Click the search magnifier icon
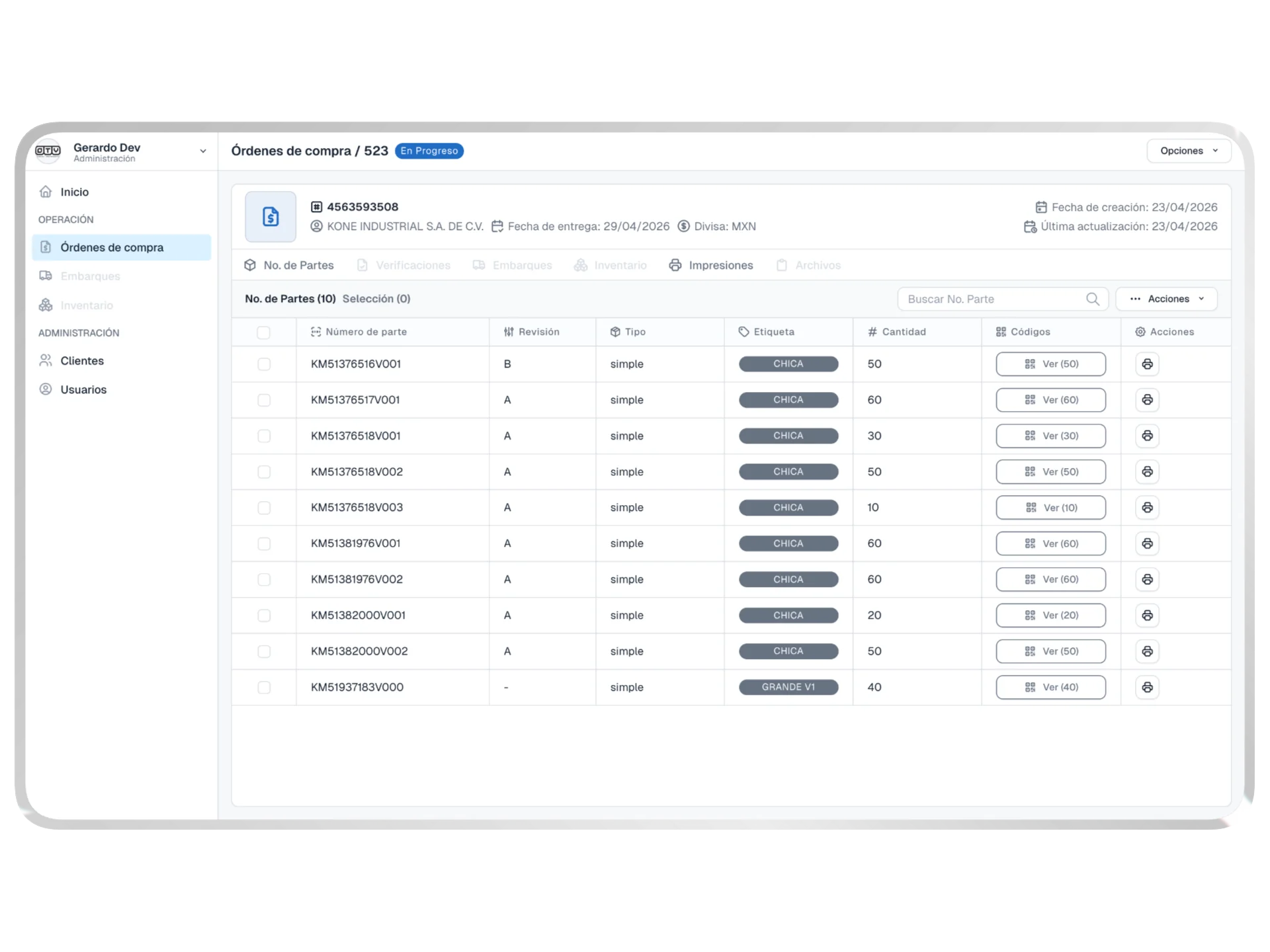This screenshot has height=952, width=1270. 1092,299
